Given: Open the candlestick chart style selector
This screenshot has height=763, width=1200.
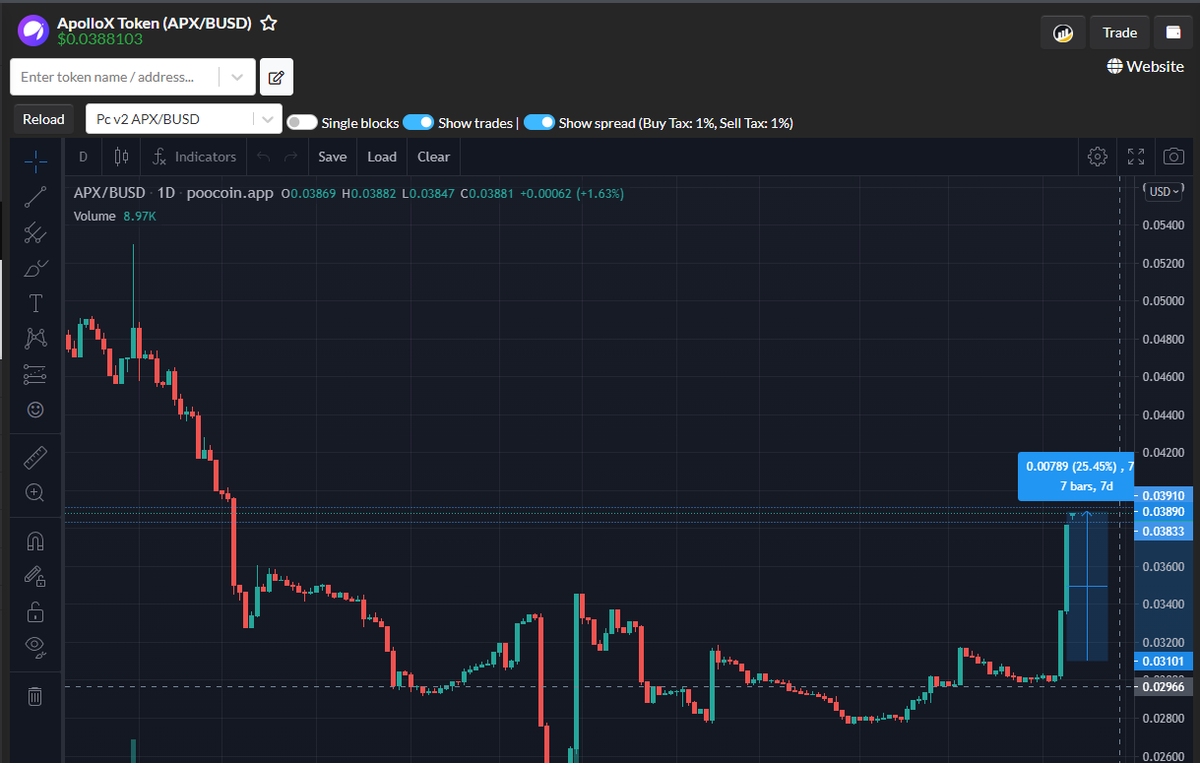Looking at the screenshot, I should [122, 157].
